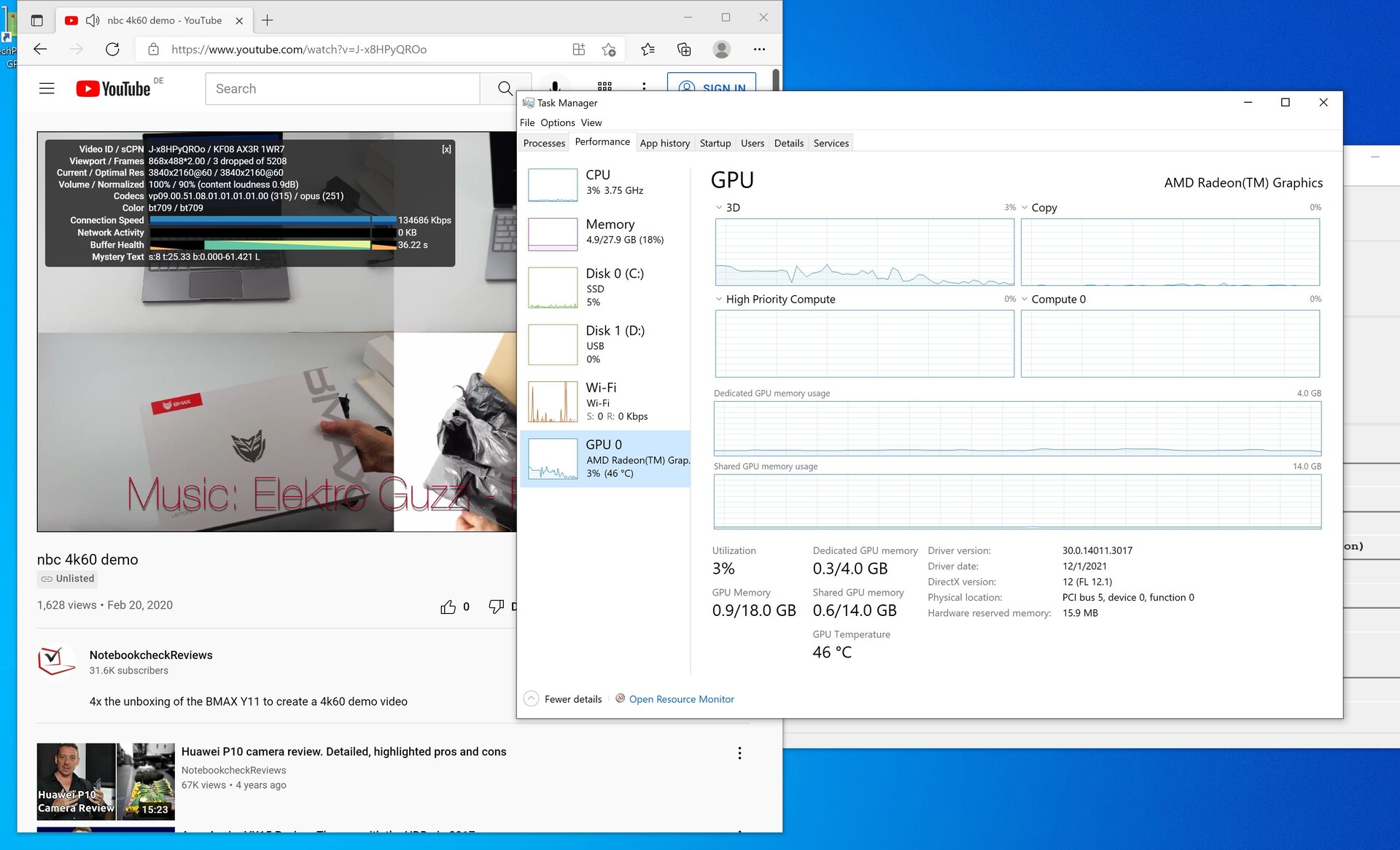This screenshot has width=1400, height=850.
Task: Open options for Huawei P10 video
Action: tap(739, 753)
